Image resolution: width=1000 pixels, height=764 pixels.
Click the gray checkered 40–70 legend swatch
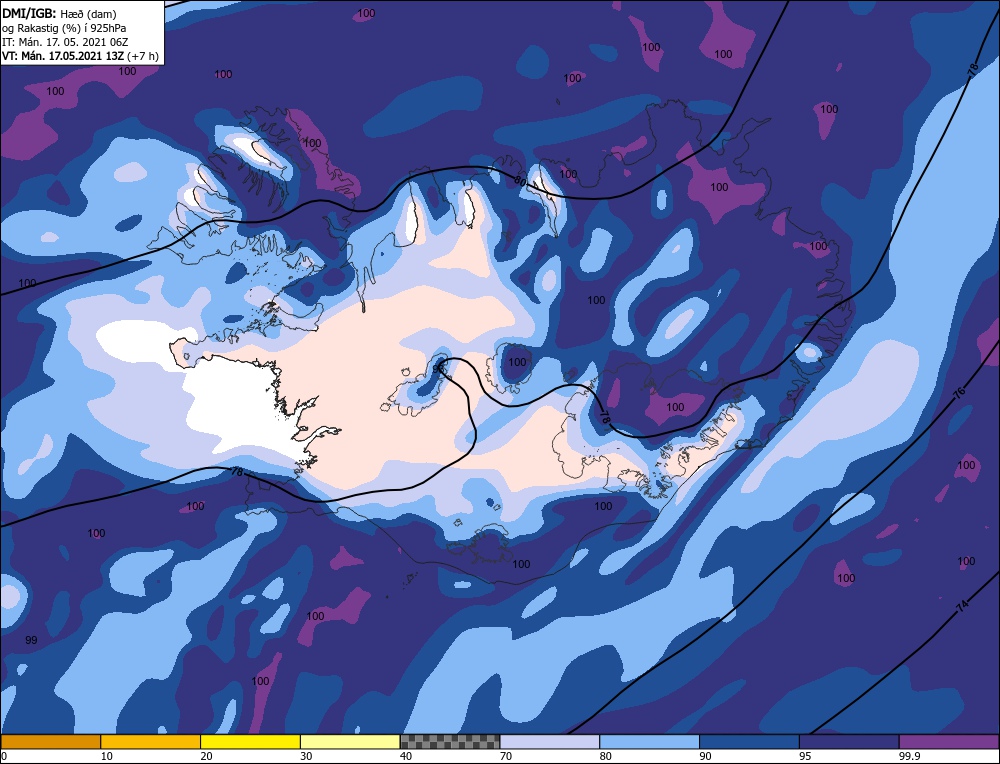coord(450,741)
